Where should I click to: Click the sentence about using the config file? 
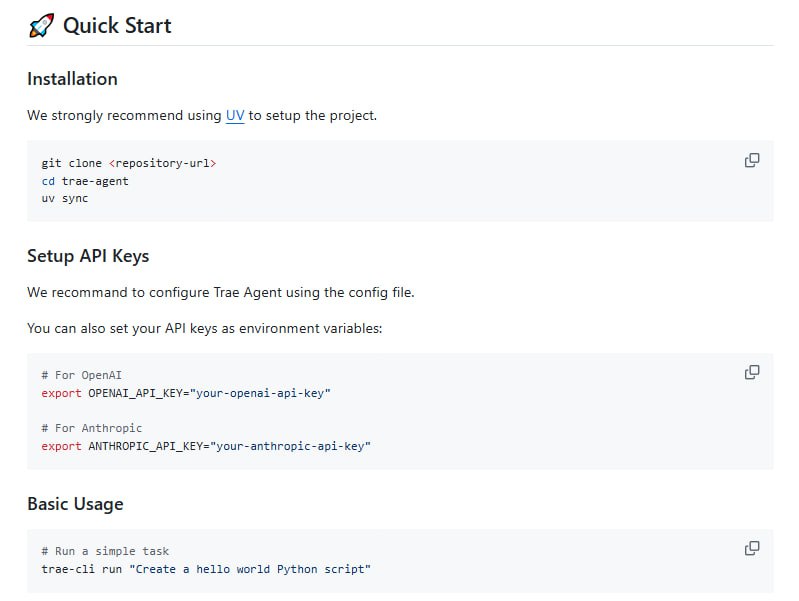tap(220, 292)
